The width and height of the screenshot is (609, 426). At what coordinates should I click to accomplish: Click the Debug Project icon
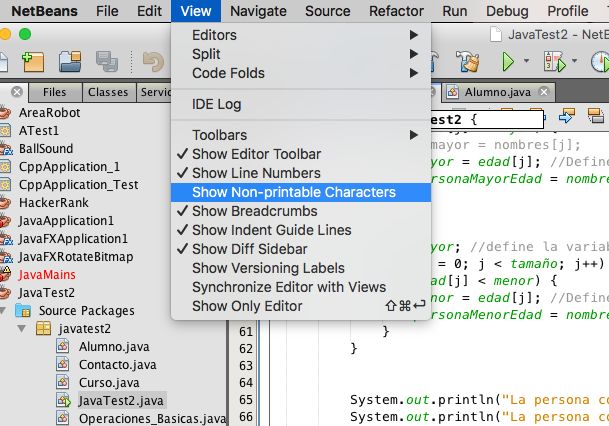[x=555, y=62]
